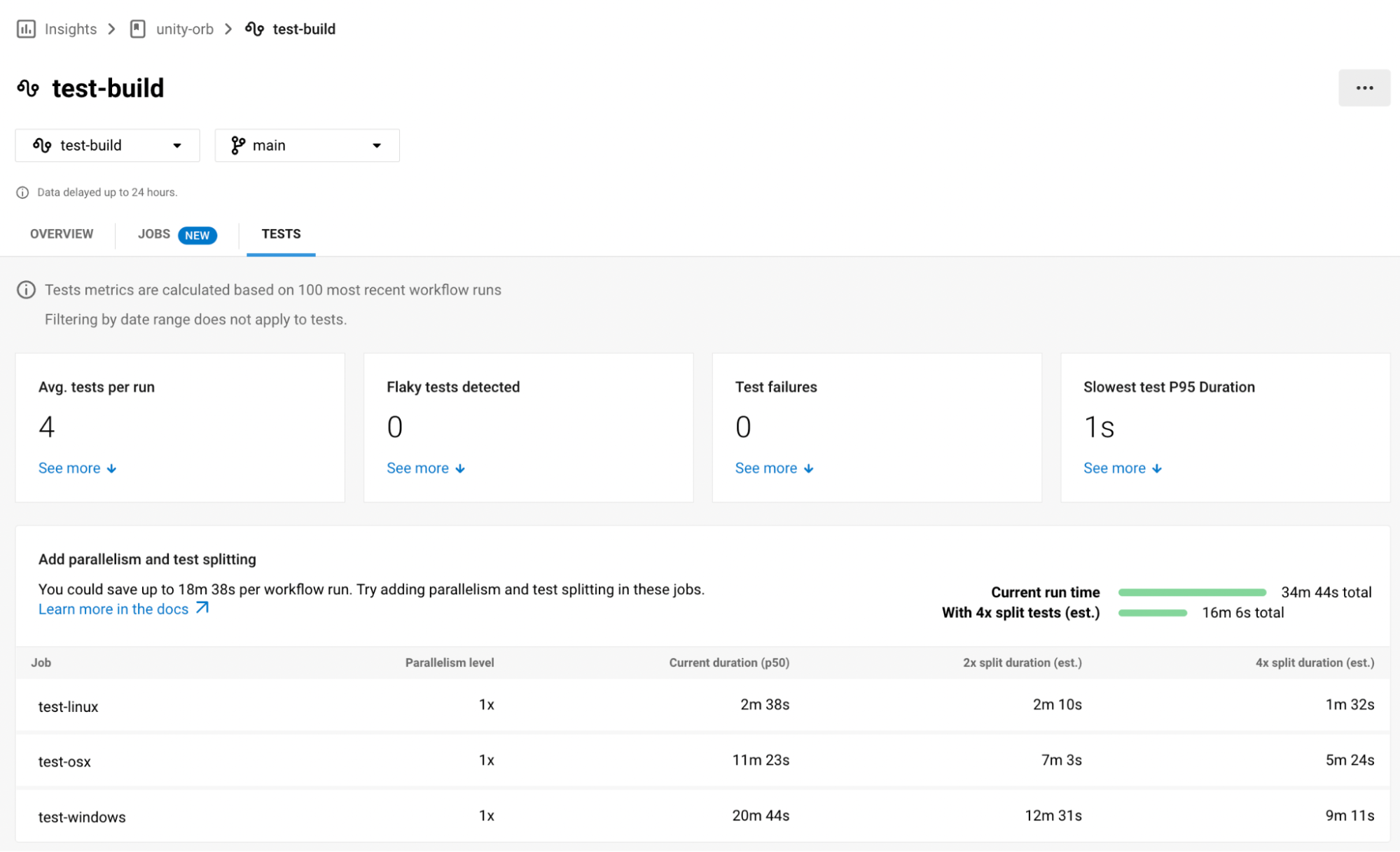Click the Insights bar chart icon in breadcrumb
This screenshot has height=852, width=1400.
pos(26,29)
